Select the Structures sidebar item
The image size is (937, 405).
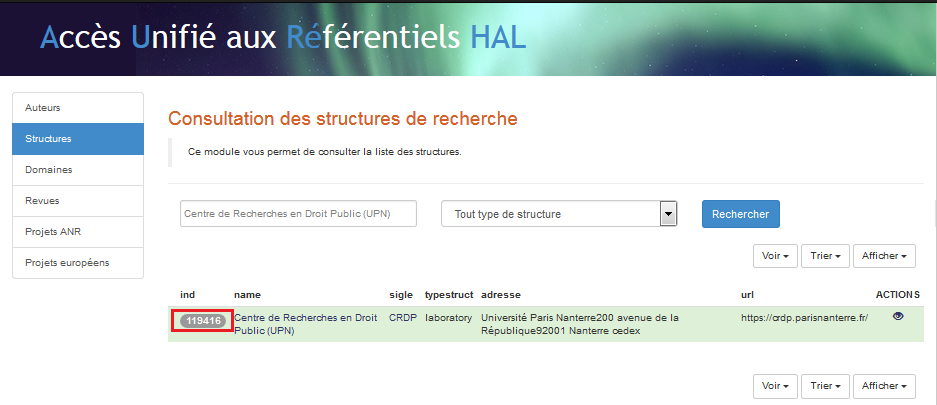click(x=78, y=139)
